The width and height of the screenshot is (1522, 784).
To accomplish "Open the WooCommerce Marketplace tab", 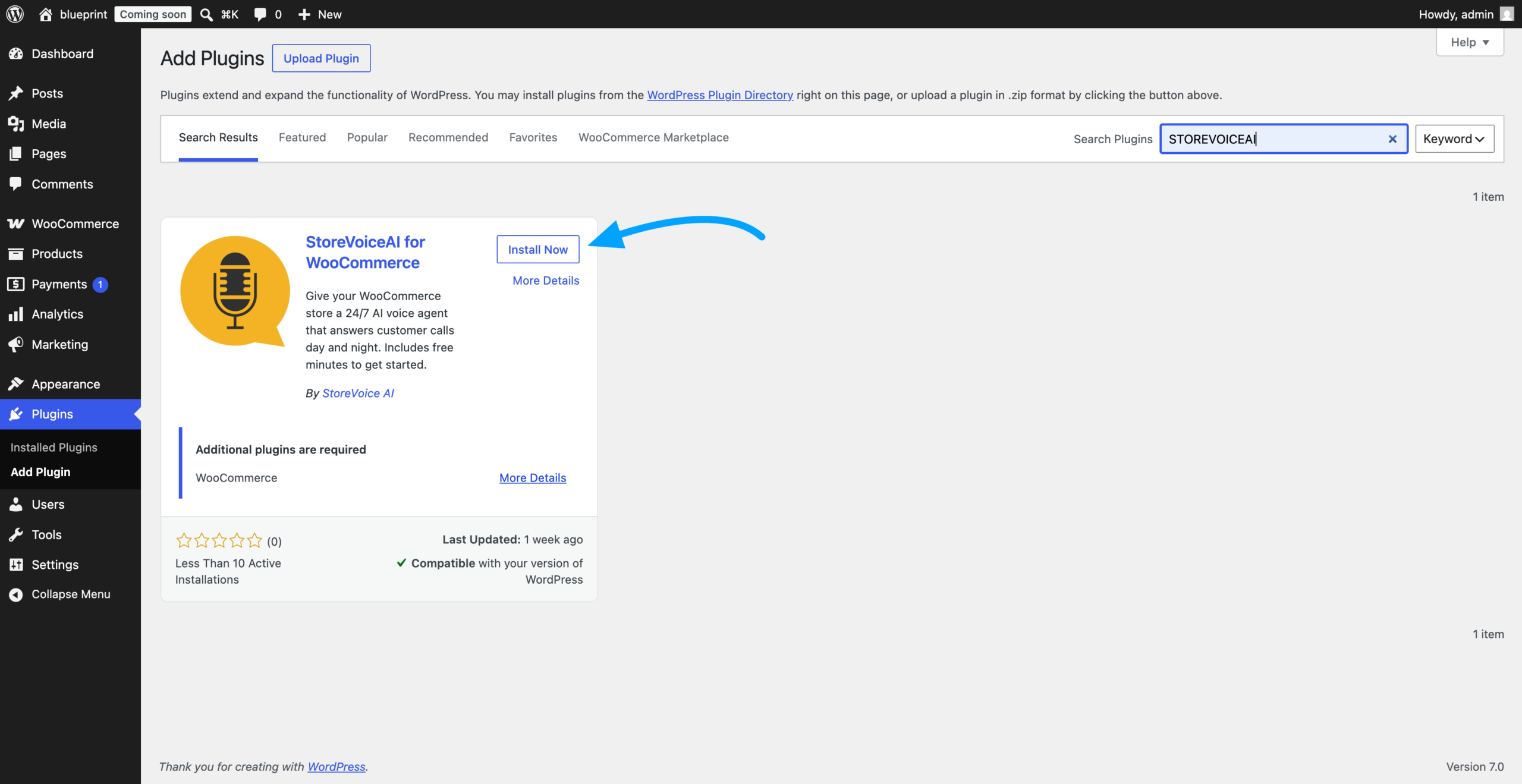I will coord(653,137).
